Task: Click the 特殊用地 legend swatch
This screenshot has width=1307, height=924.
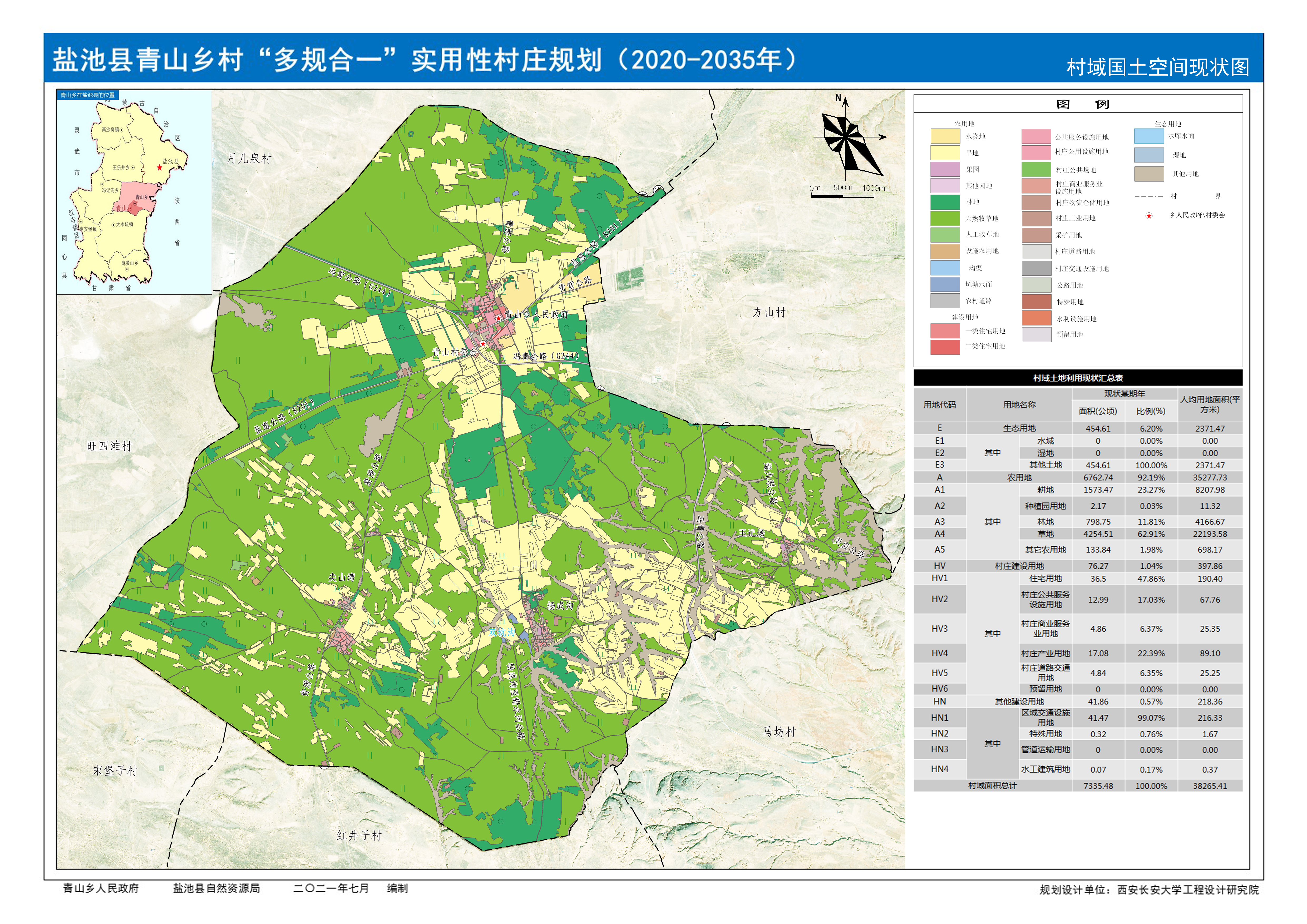Action: coord(1036,302)
